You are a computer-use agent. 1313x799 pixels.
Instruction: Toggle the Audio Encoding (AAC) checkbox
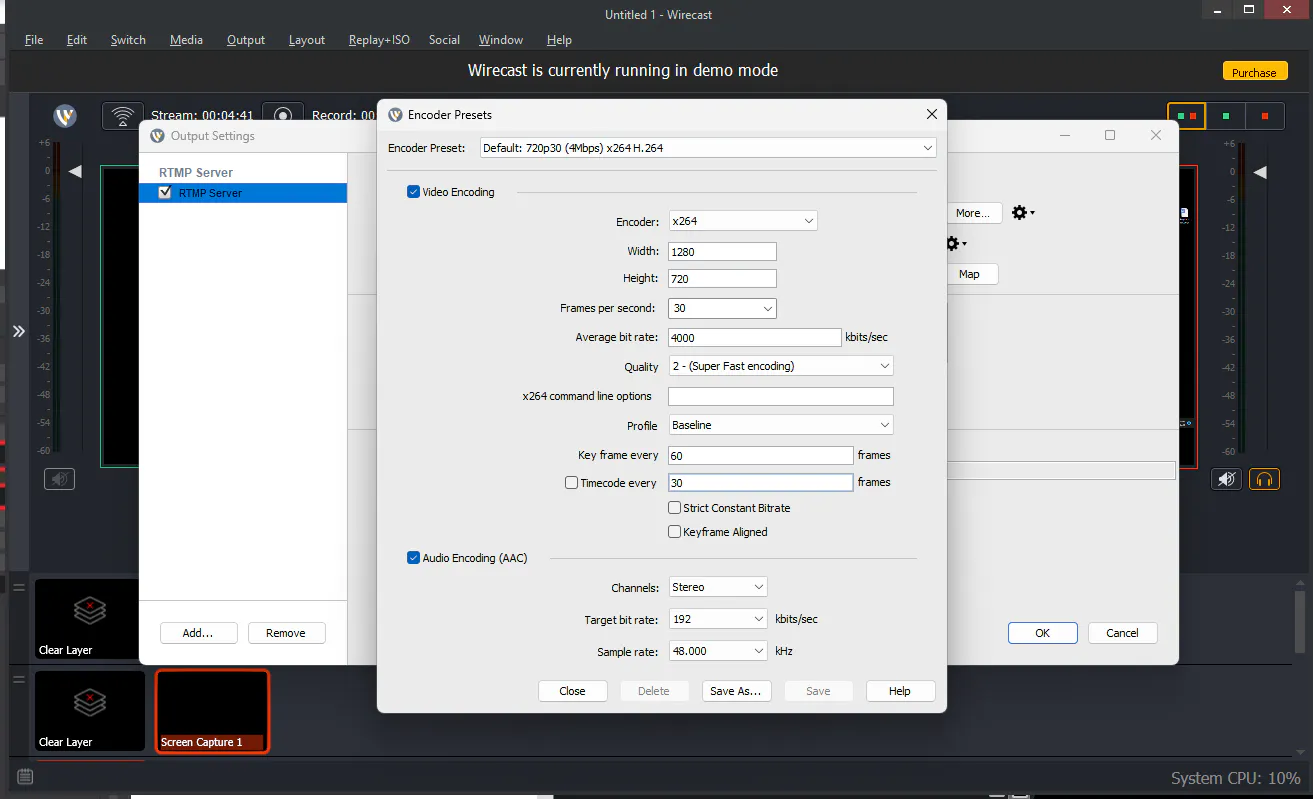413,558
